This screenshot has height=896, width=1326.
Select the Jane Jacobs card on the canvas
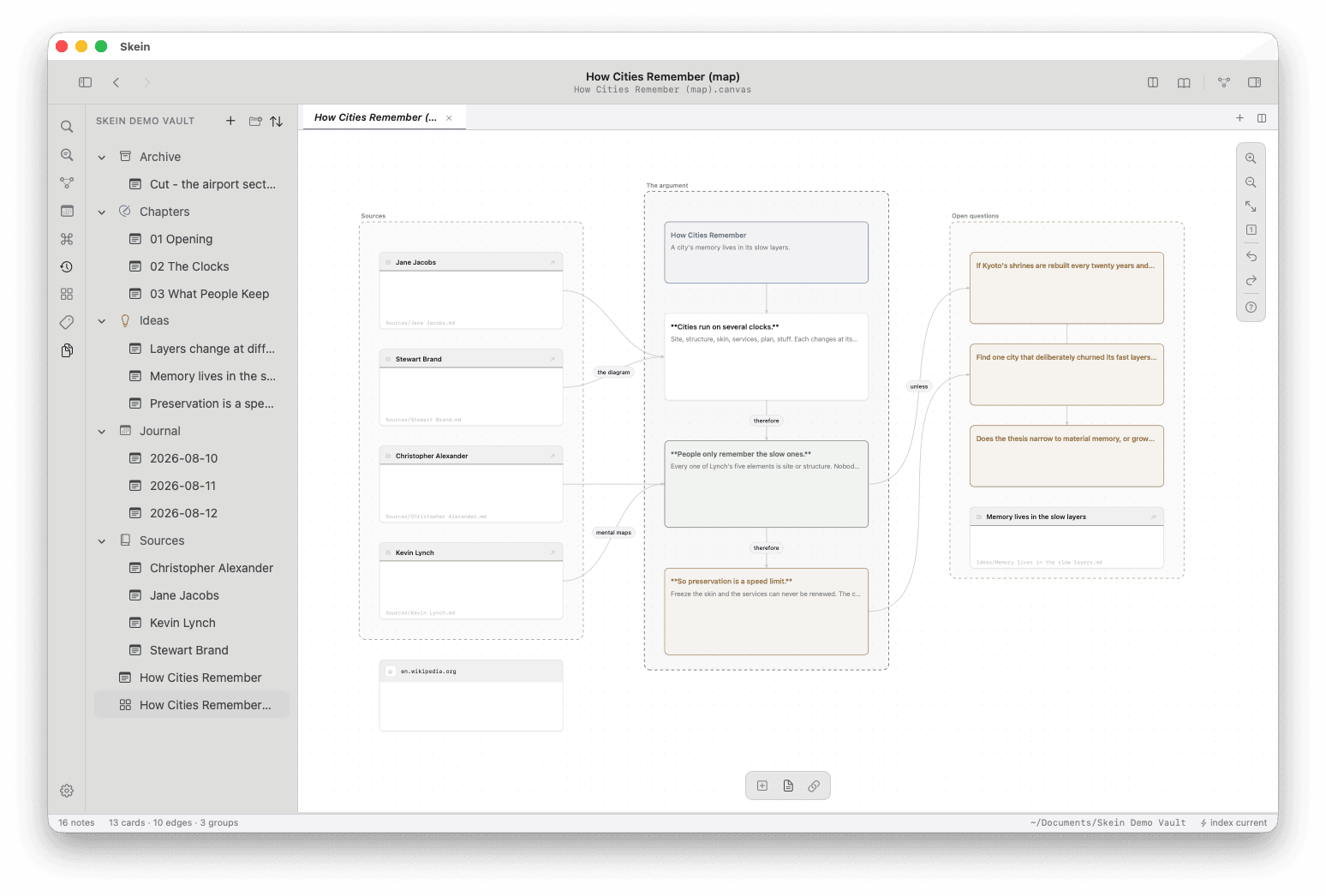[x=471, y=290]
